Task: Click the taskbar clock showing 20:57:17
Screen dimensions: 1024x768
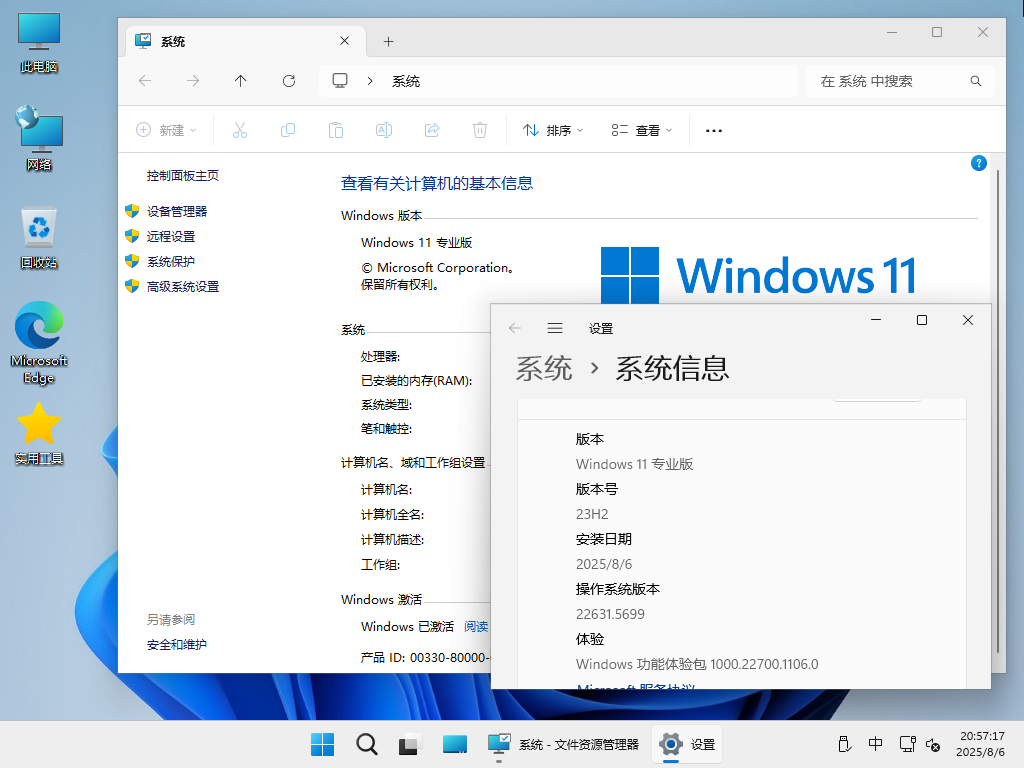Action: coord(981,744)
